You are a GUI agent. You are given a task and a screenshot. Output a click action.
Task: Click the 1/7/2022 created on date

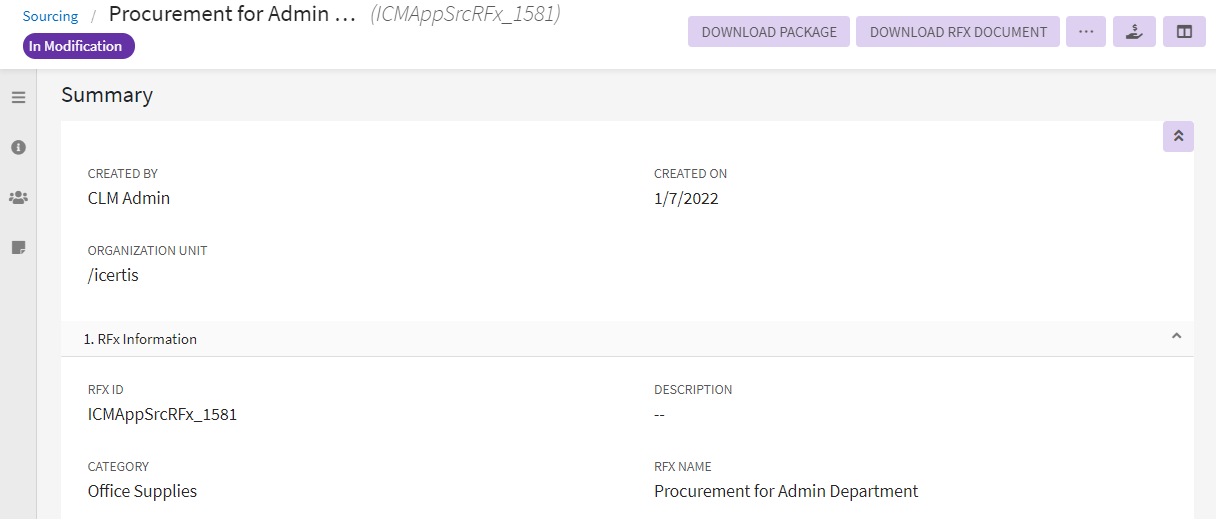point(686,198)
